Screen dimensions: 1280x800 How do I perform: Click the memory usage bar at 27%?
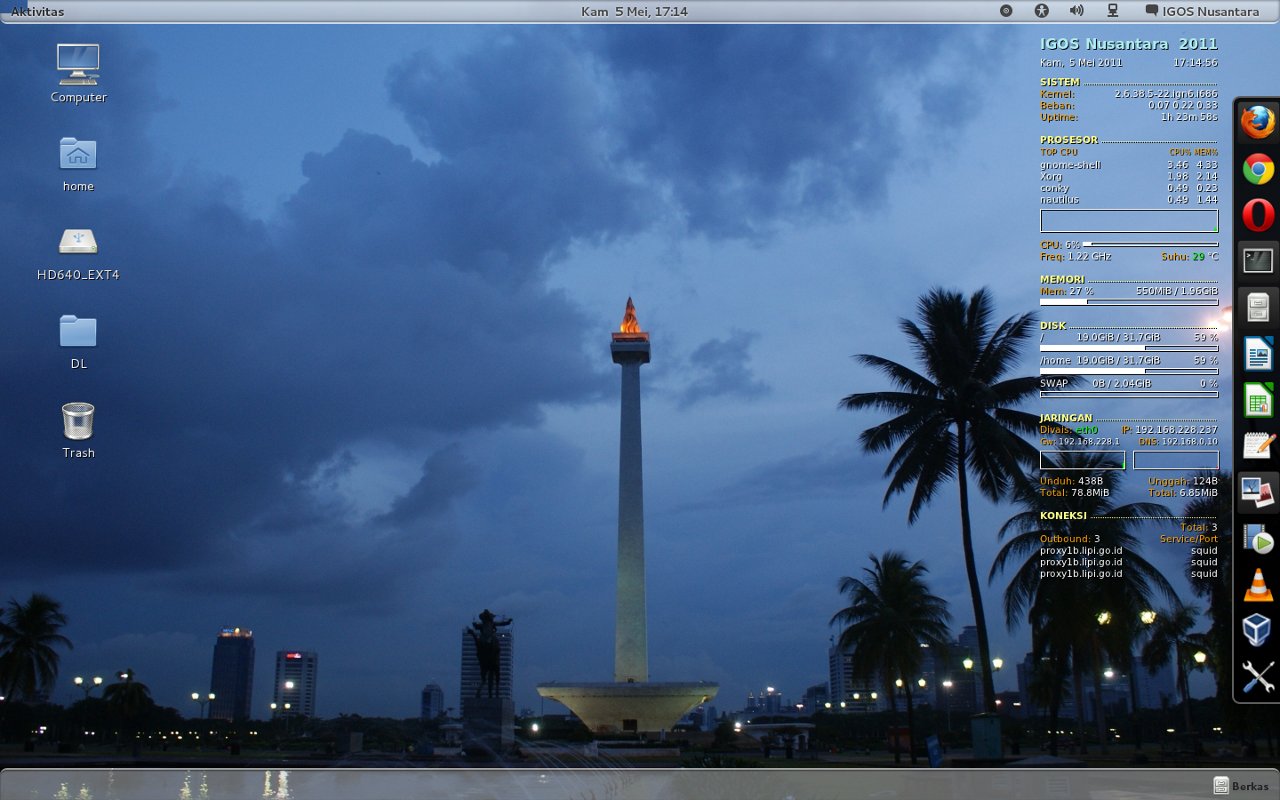pos(1129,301)
